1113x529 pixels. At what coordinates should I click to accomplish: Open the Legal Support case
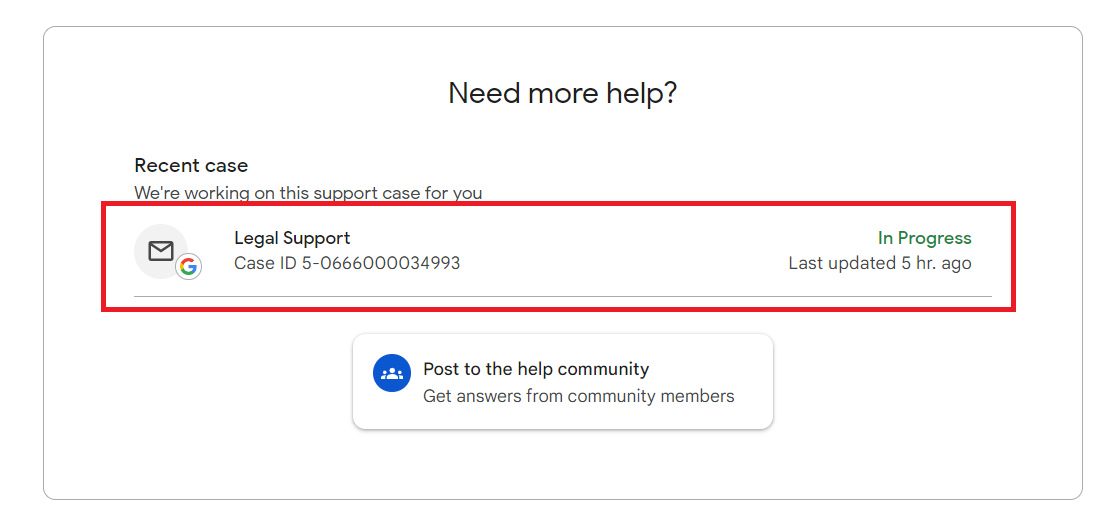pyautogui.click(x=292, y=238)
